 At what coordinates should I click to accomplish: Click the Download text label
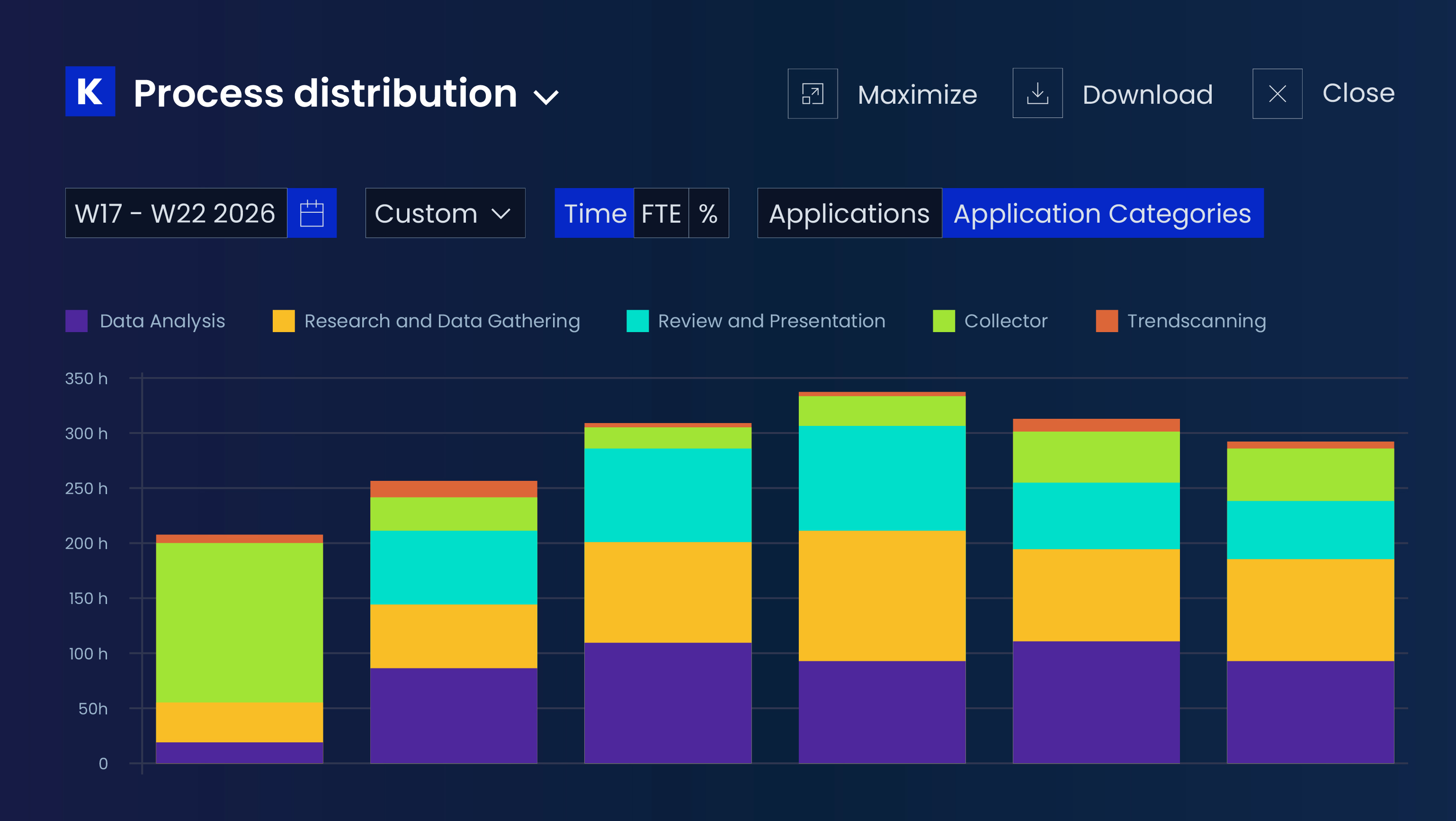click(x=1147, y=94)
